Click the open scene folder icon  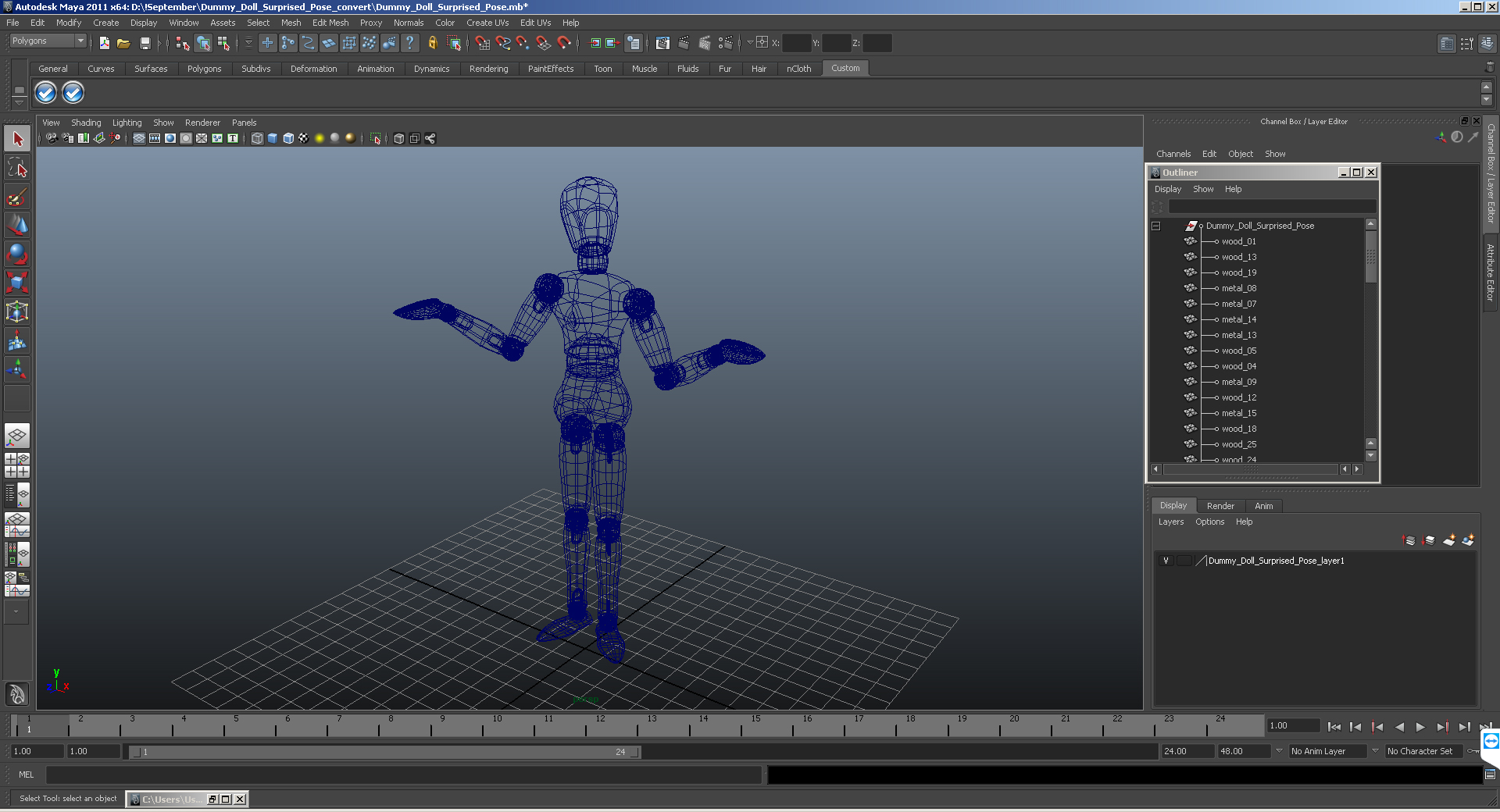123,43
